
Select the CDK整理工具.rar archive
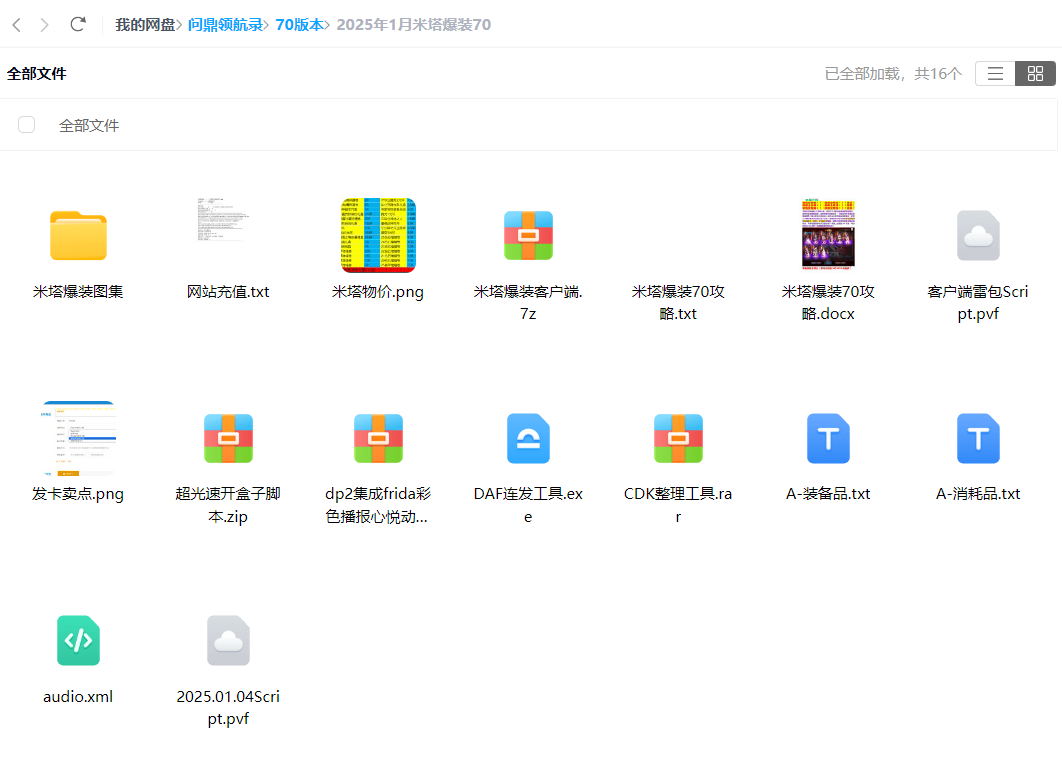[x=678, y=438]
